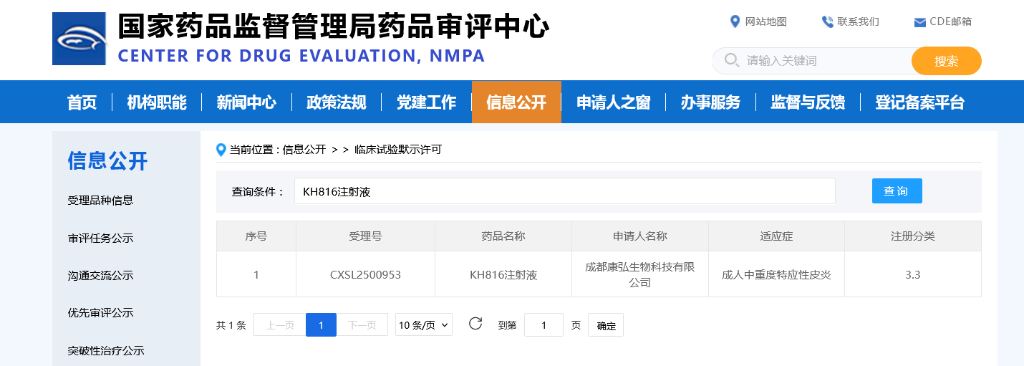Open 登记备案平台 nav item
The width and height of the screenshot is (1024, 366).
point(920,102)
